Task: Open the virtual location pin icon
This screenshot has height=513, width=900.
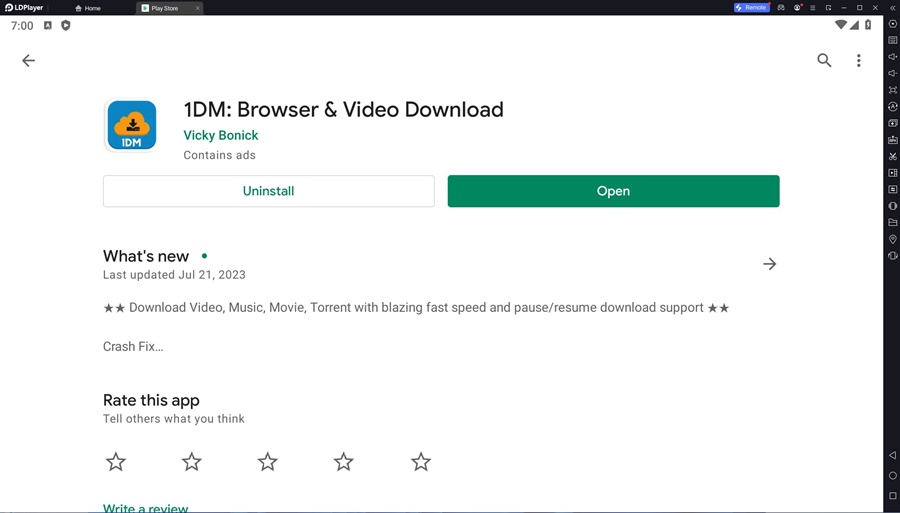Action: [x=893, y=239]
